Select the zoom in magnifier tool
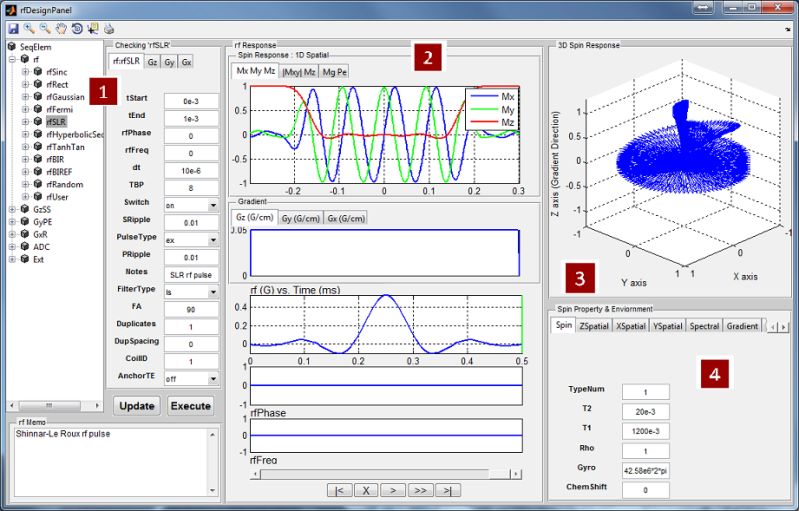The height and width of the screenshot is (511, 799). (x=29, y=29)
